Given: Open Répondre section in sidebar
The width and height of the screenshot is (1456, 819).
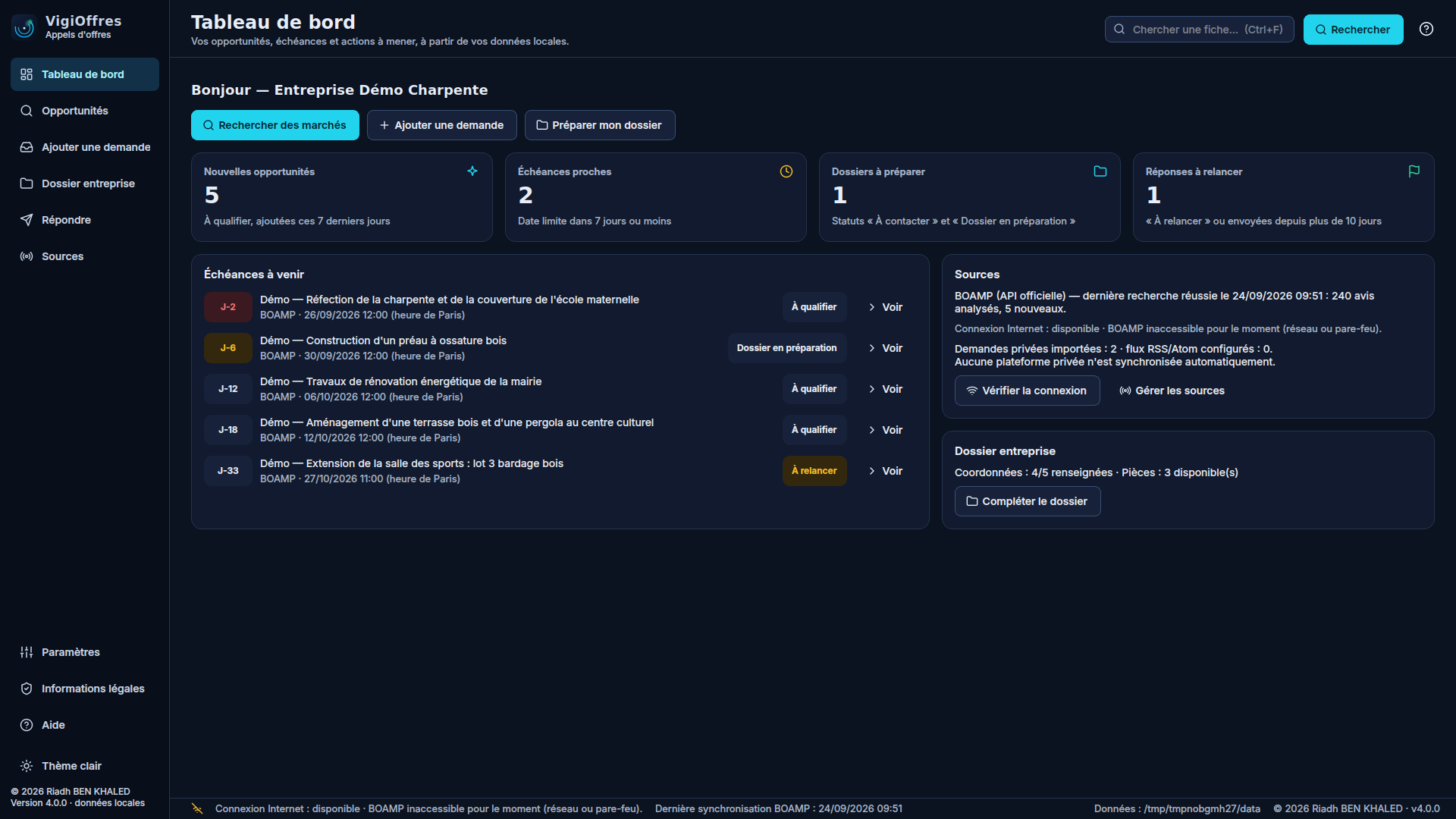Looking at the screenshot, I should (85, 220).
